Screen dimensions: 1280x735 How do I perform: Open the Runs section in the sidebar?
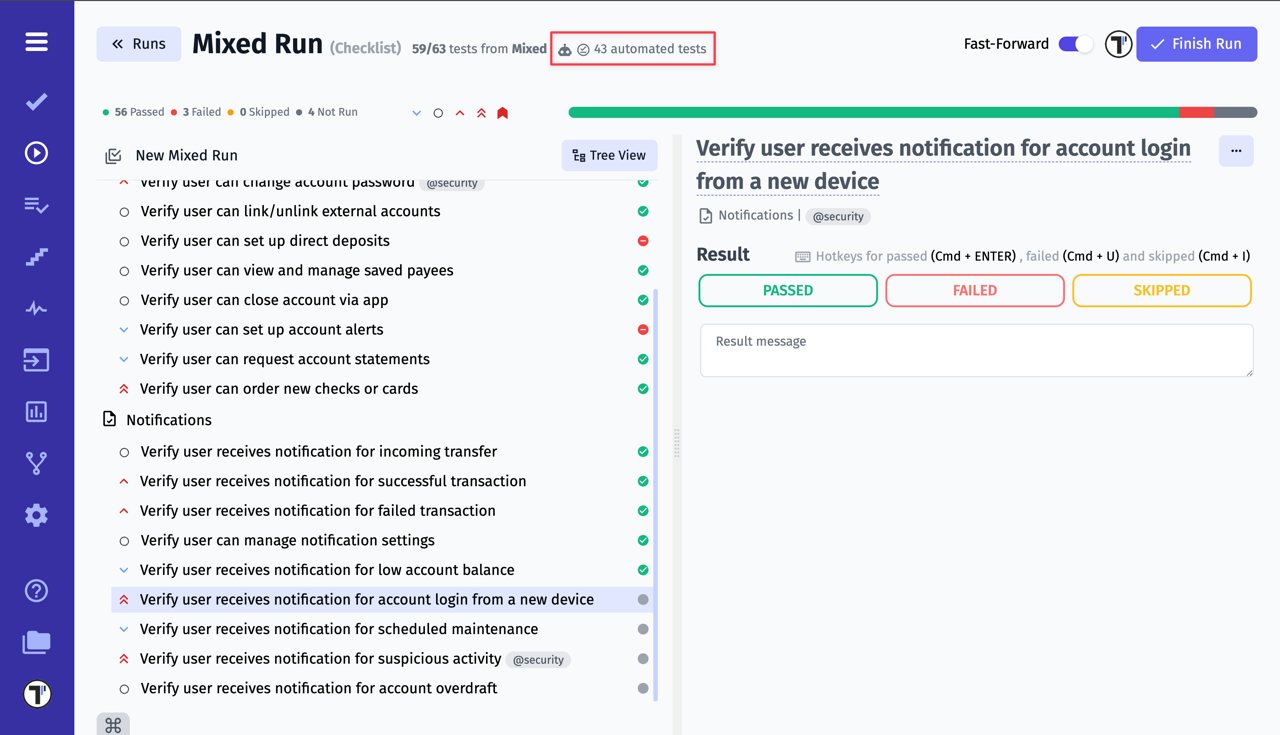tap(36, 152)
